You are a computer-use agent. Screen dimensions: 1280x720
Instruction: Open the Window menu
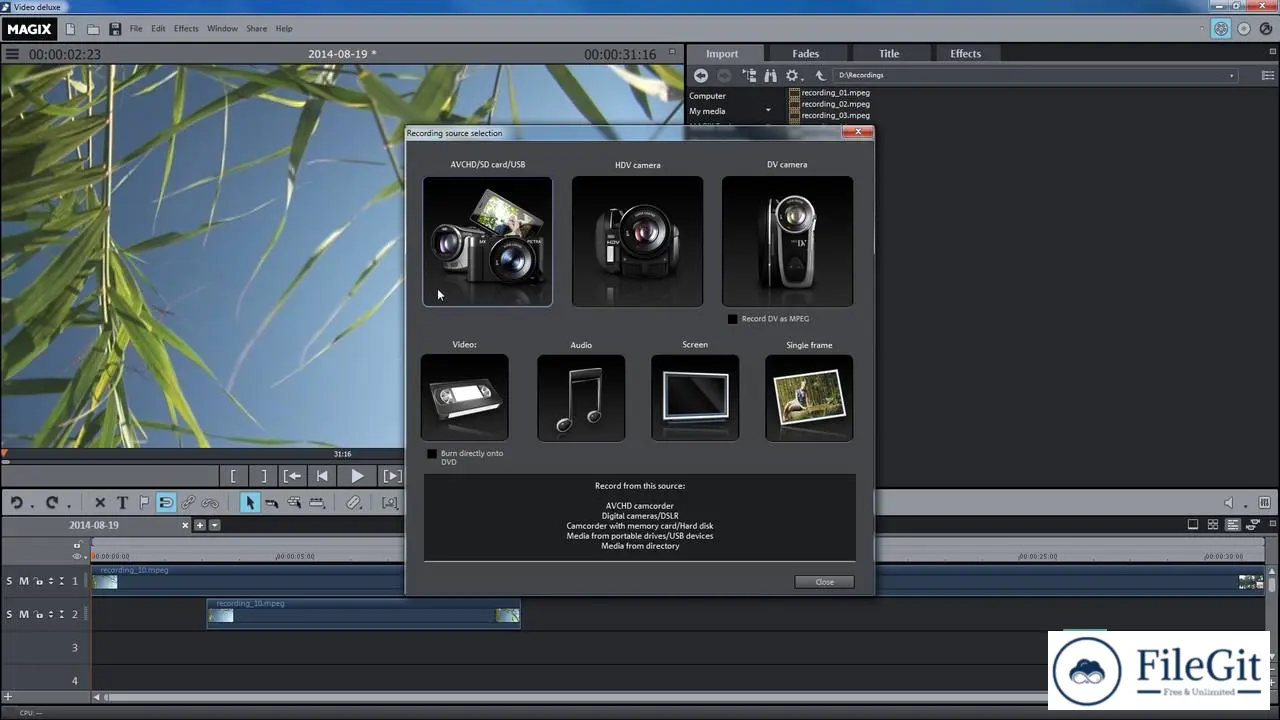click(222, 29)
